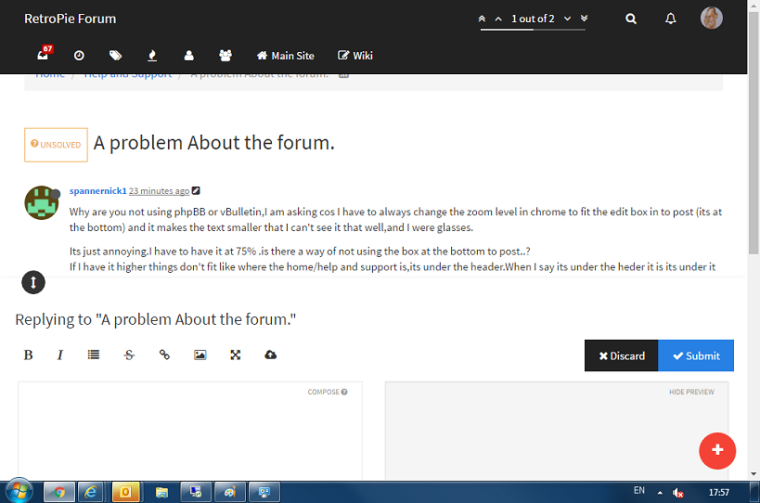Screen dimensions: 760x503
Task: Open the search magnifier icon
Action: click(631, 19)
